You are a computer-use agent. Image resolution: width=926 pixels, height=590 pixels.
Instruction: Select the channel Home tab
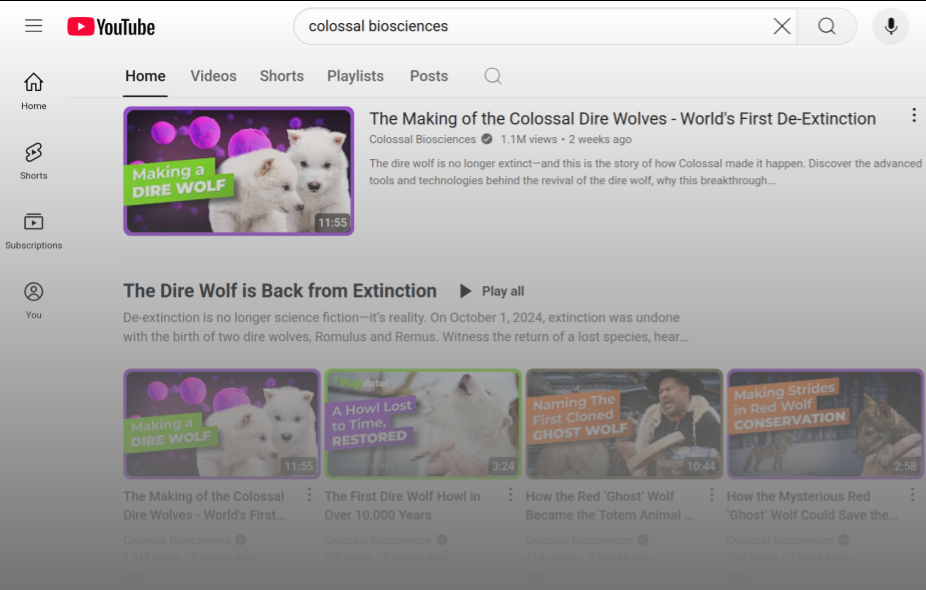[x=145, y=76]
